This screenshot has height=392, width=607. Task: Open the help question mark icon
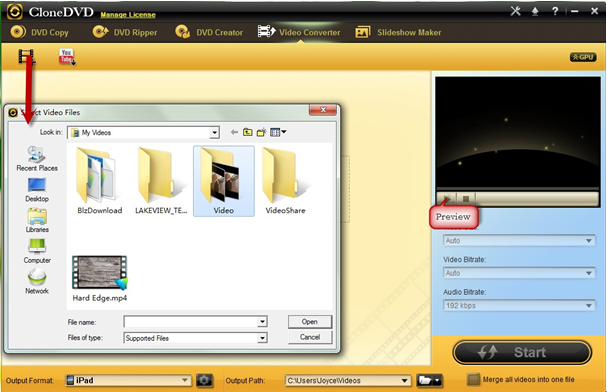tap(555, 11)
